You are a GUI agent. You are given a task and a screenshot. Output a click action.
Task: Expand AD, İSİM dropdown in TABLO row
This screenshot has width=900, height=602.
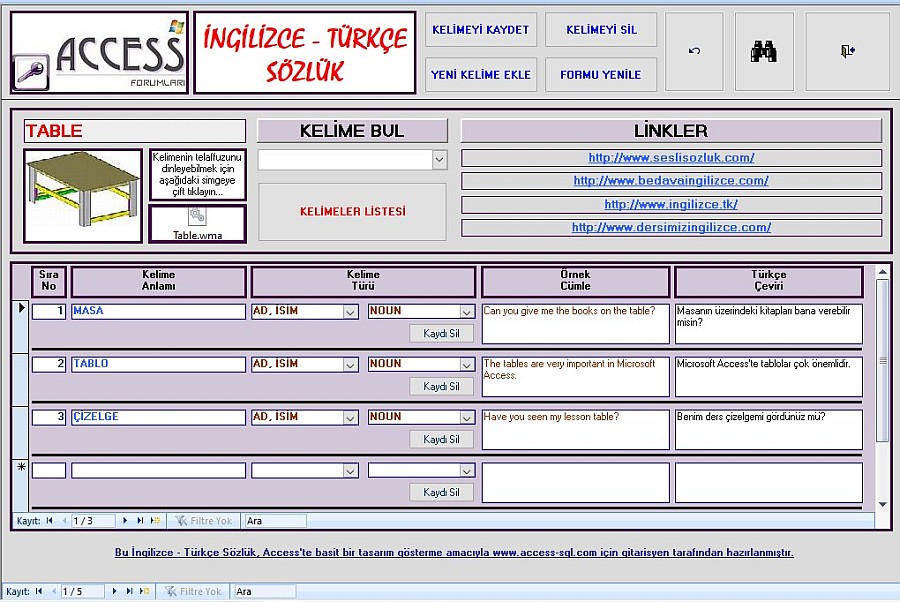click(350, 365)
